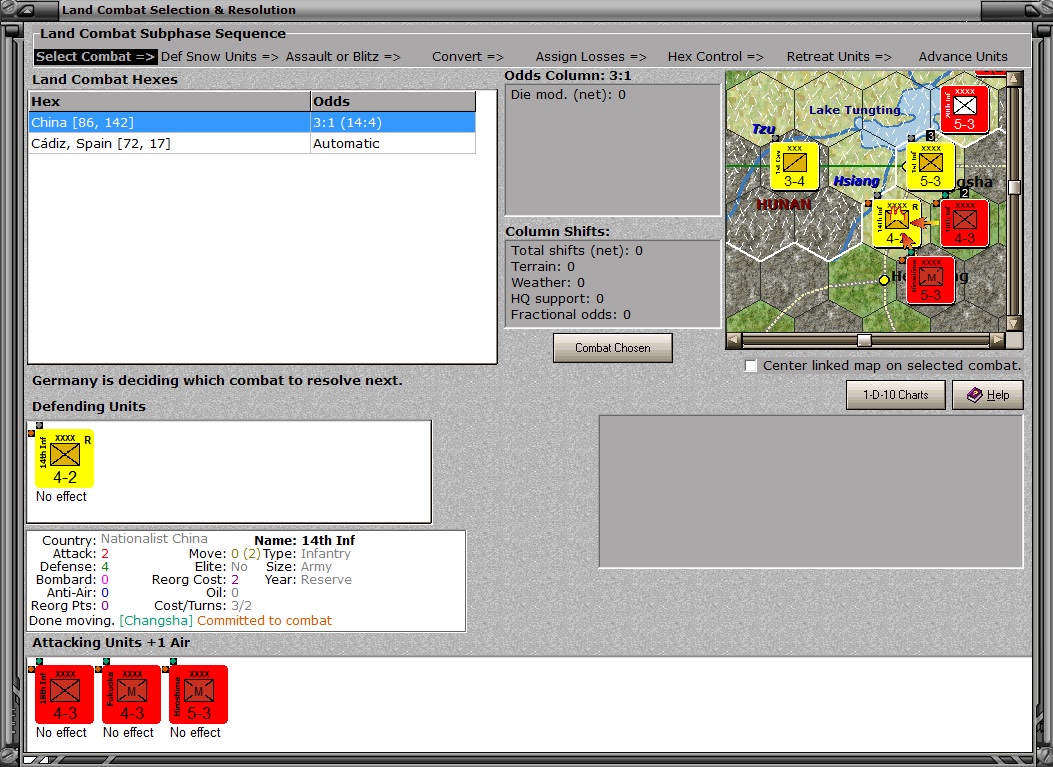The height and width of the screenshot is (767, 1053).
Task: Click the Fractional odds: 0 line
Action: (x=570, y=314)
